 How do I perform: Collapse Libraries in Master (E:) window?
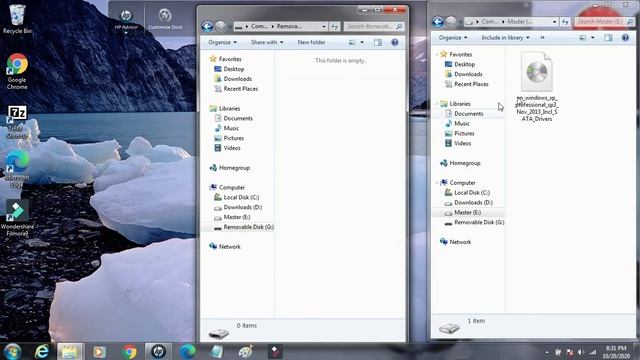[437, 104]
